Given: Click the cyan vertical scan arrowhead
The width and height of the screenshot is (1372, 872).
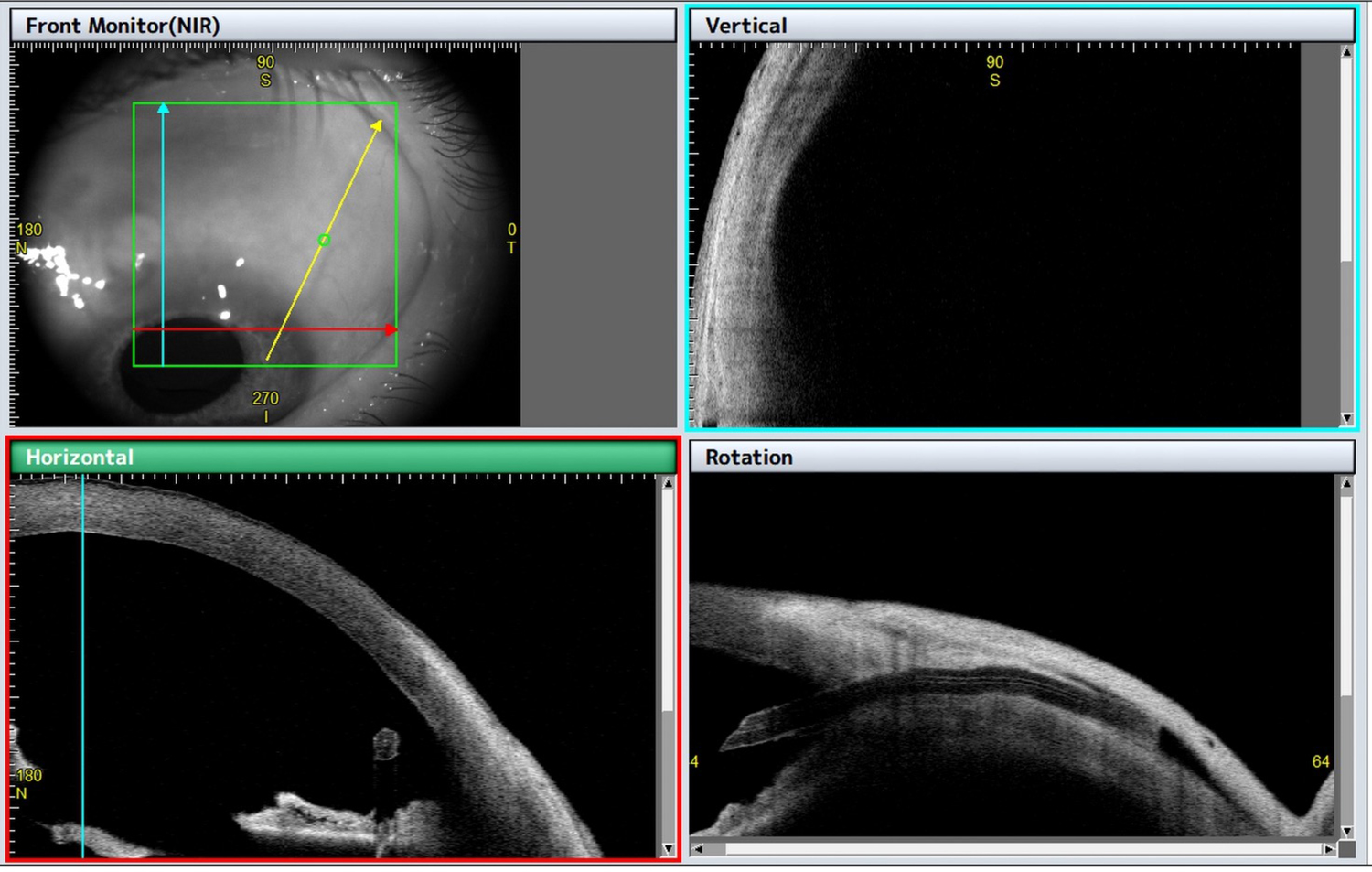Looking at the screenshot, I should [163, 108].
